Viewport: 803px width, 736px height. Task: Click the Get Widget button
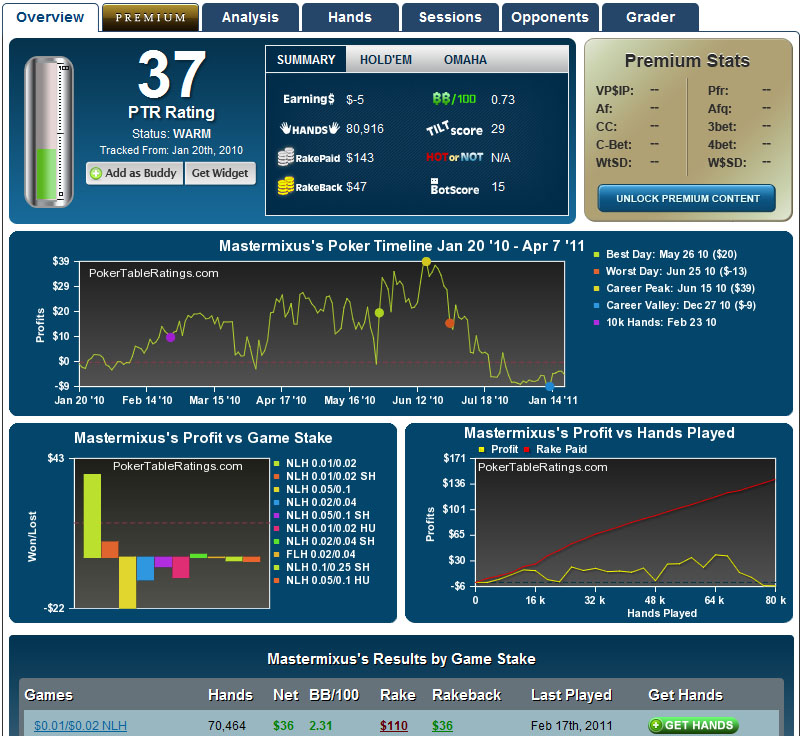(220, 173)
